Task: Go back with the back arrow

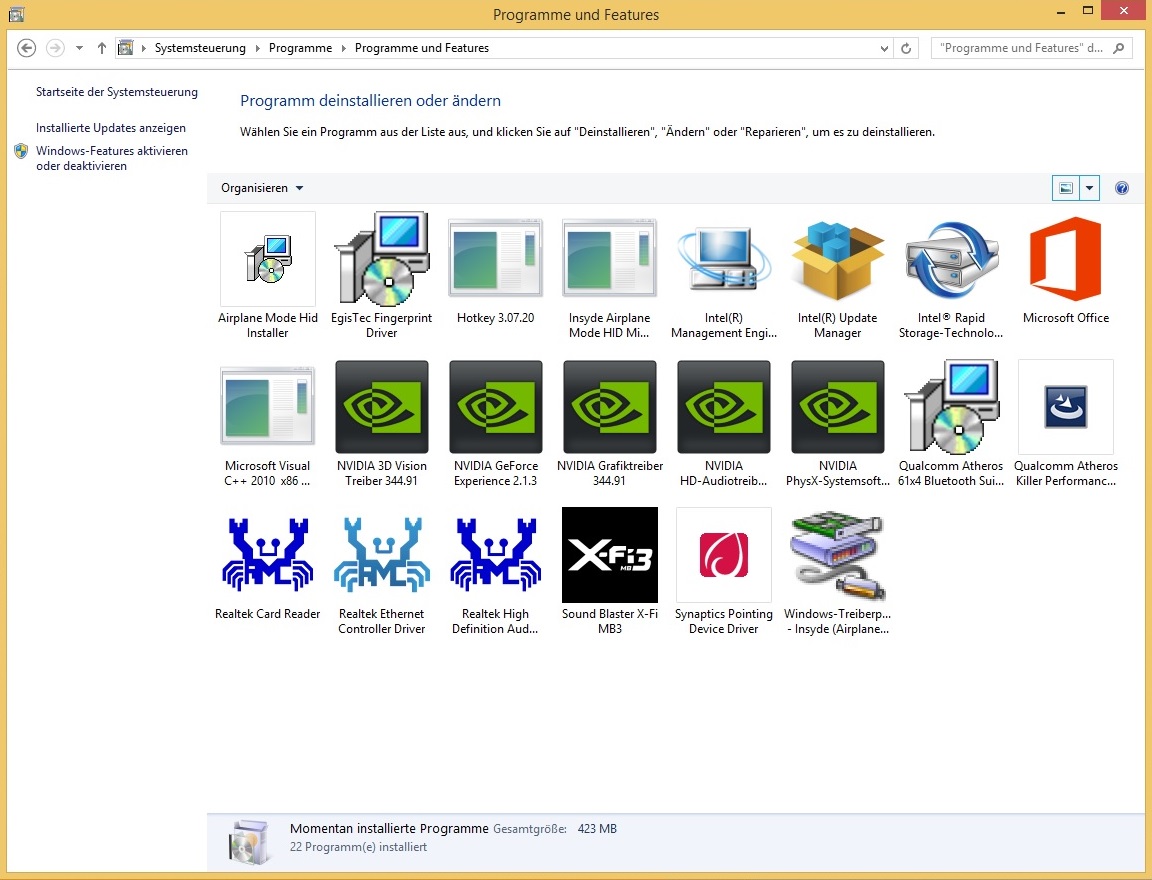Action: [x=26, y=48]
